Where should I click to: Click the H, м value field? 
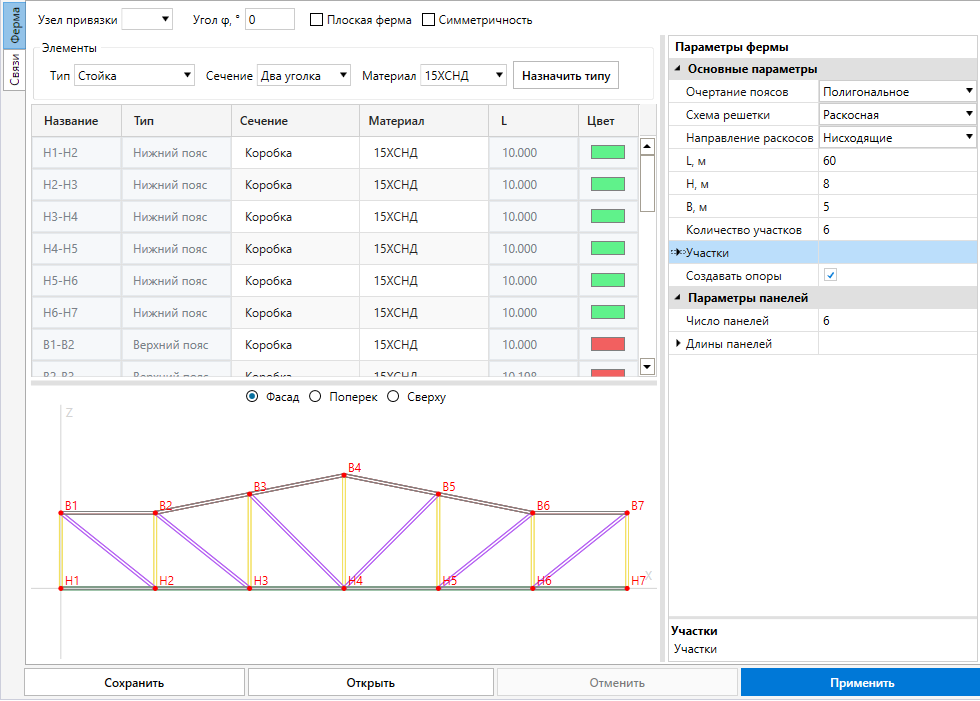pos(898,184)
